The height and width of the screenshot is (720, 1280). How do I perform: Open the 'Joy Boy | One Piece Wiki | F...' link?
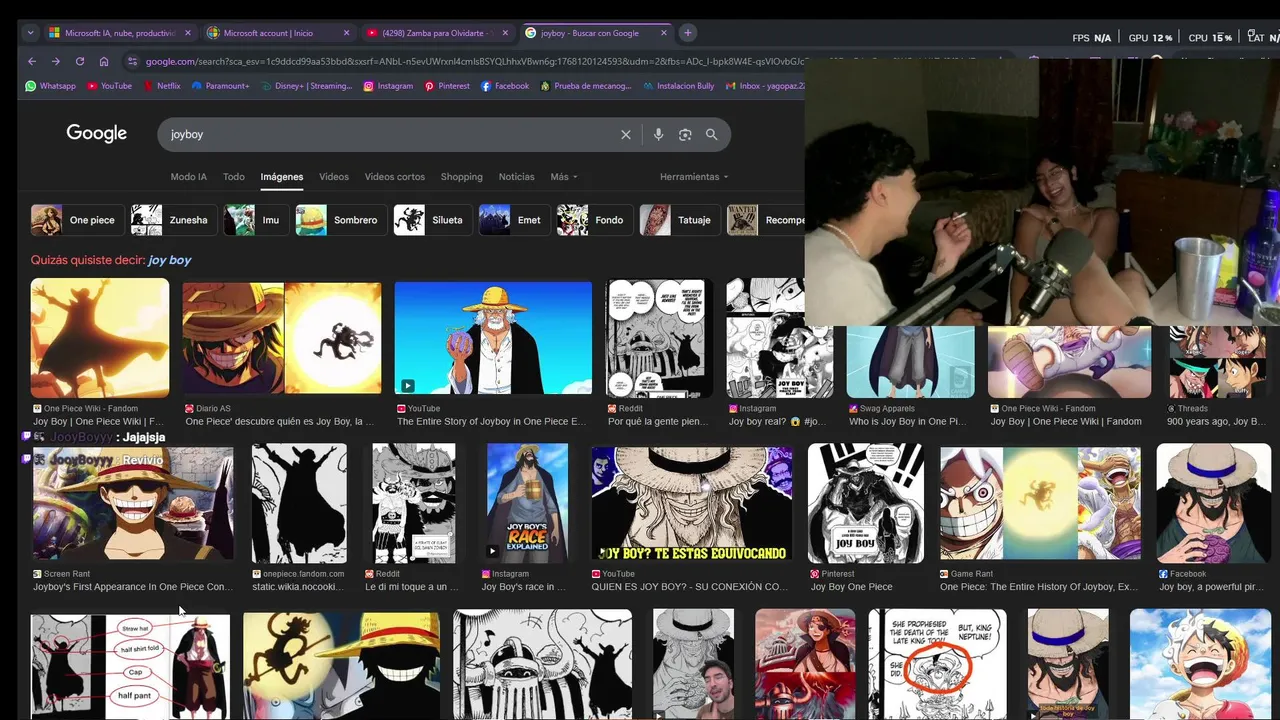[x=98, y=422]
